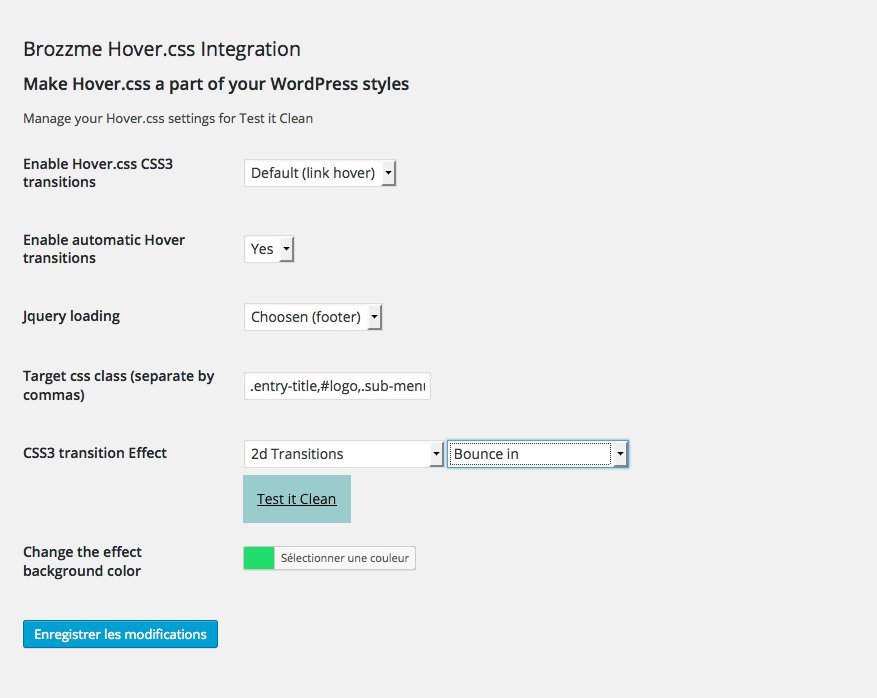Click the Brozzme Hover.css Integration heading
This screenshot has width=877, height=698.
[x=162, y=49]
